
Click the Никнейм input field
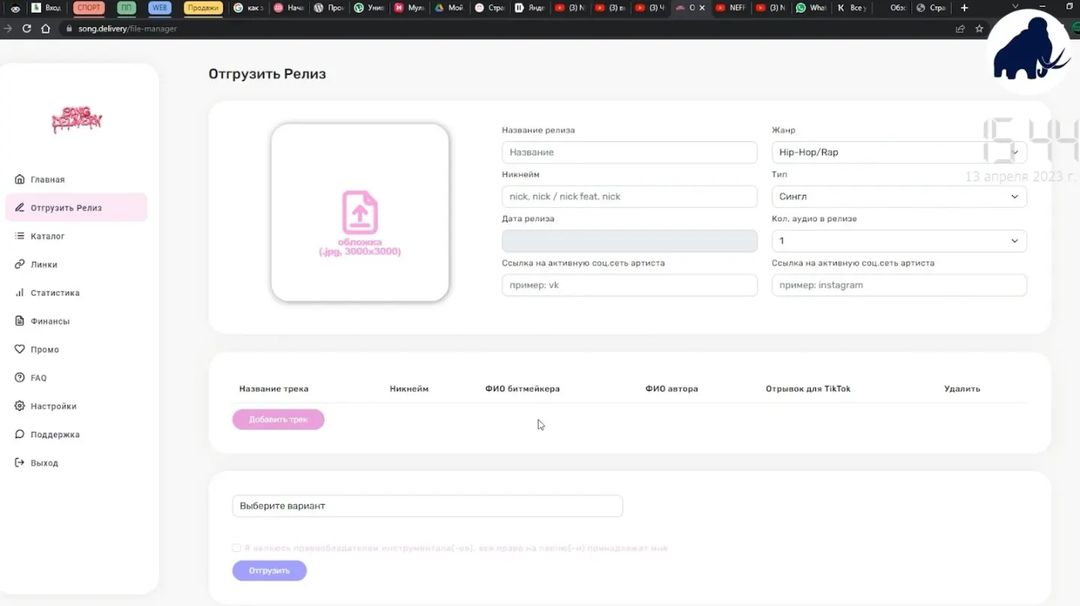coord(630,196)
